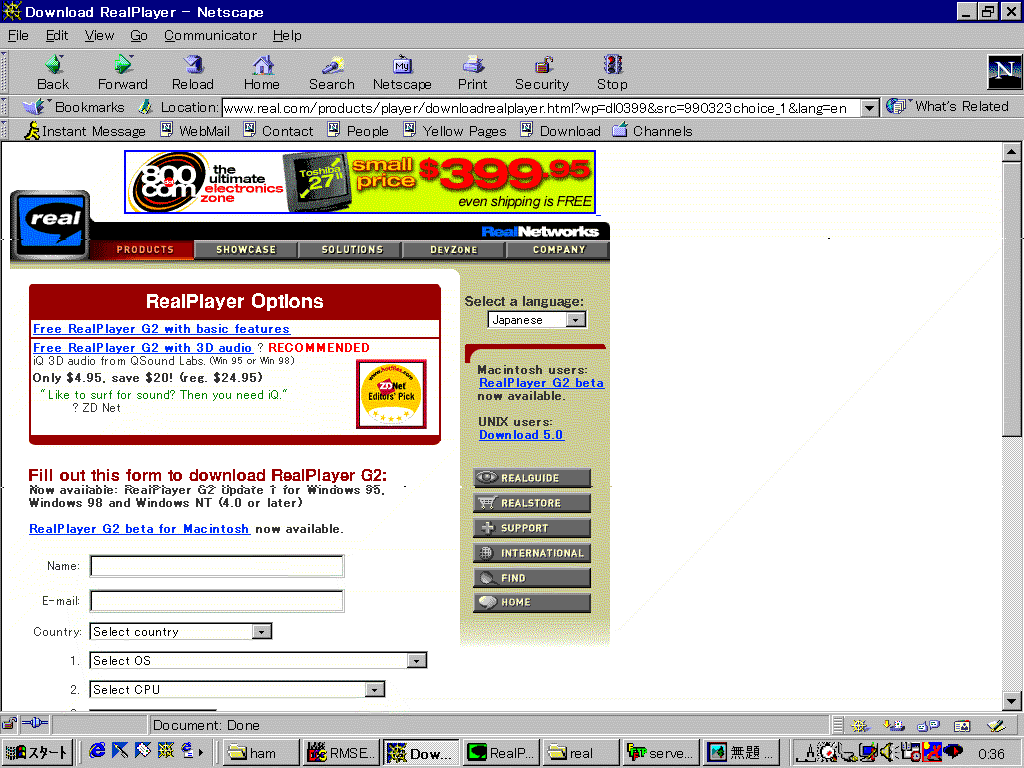The width and height of the screenshot is (1024, 768).
Task: Click the ZDNet Editors' Pick badge
Action: (x=391, y=394)
